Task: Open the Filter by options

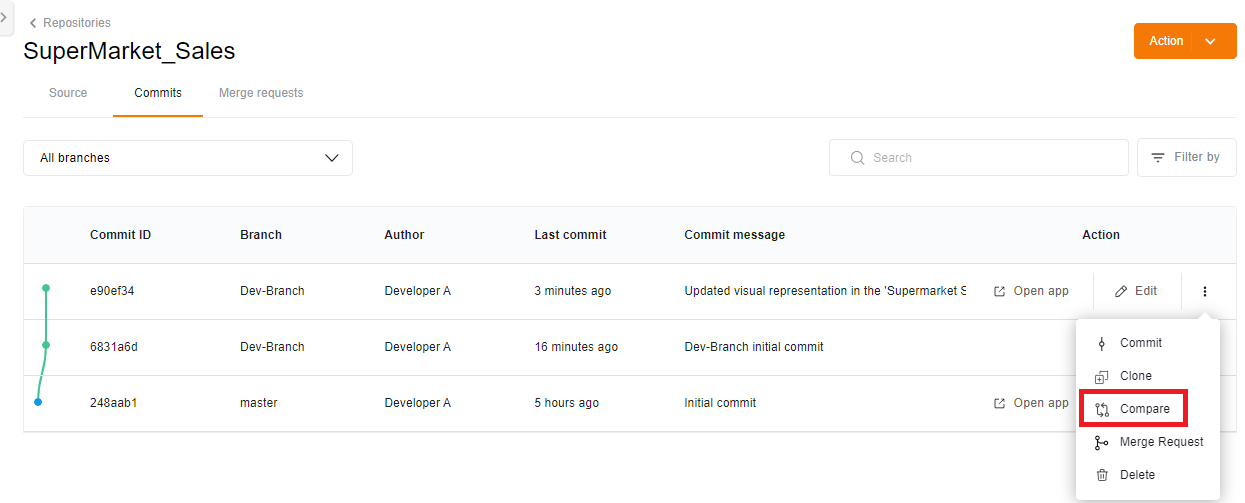Action: (x=1186, y=158)
